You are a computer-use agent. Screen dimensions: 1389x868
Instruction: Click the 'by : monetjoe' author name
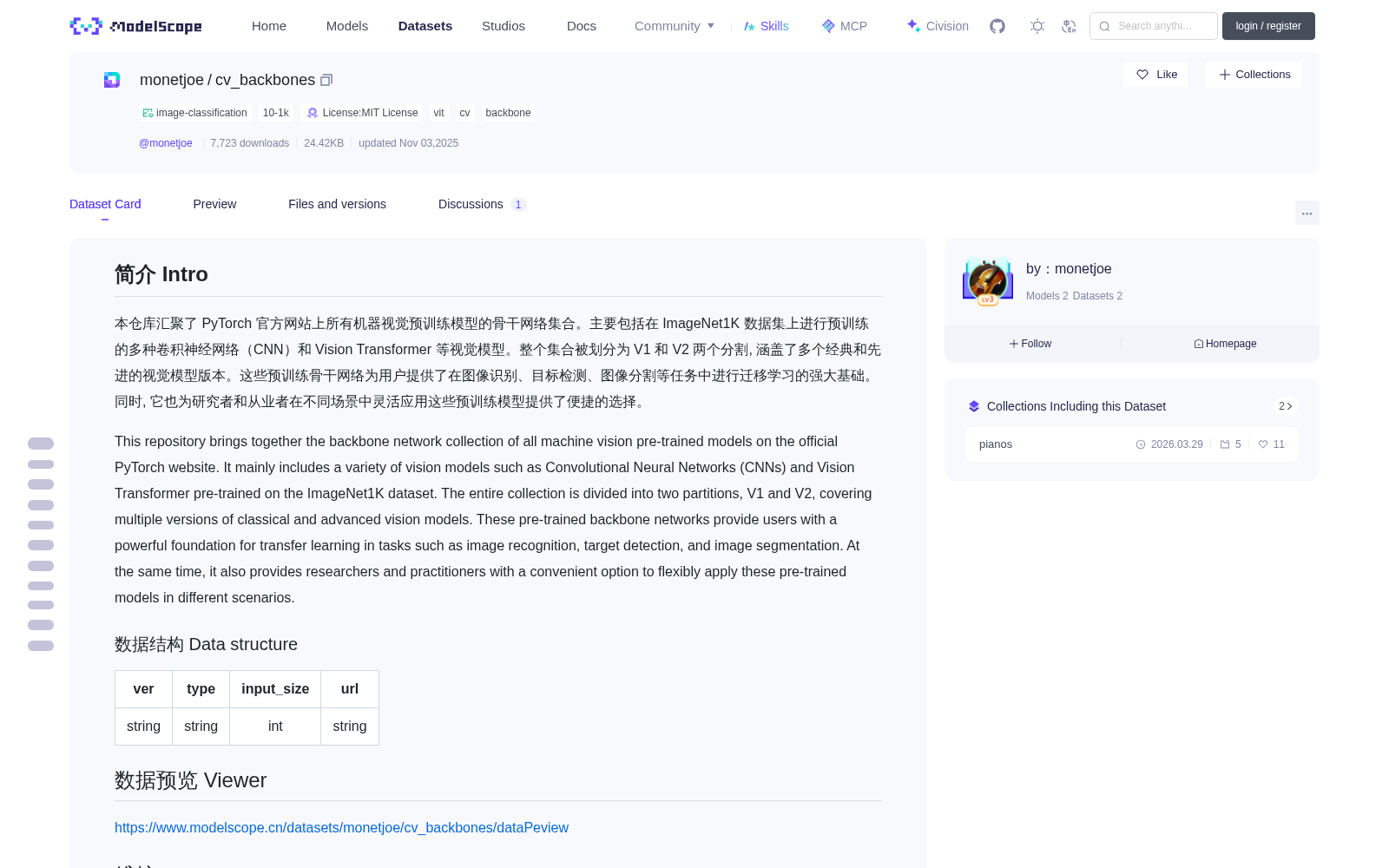(x=1069, y=269)
